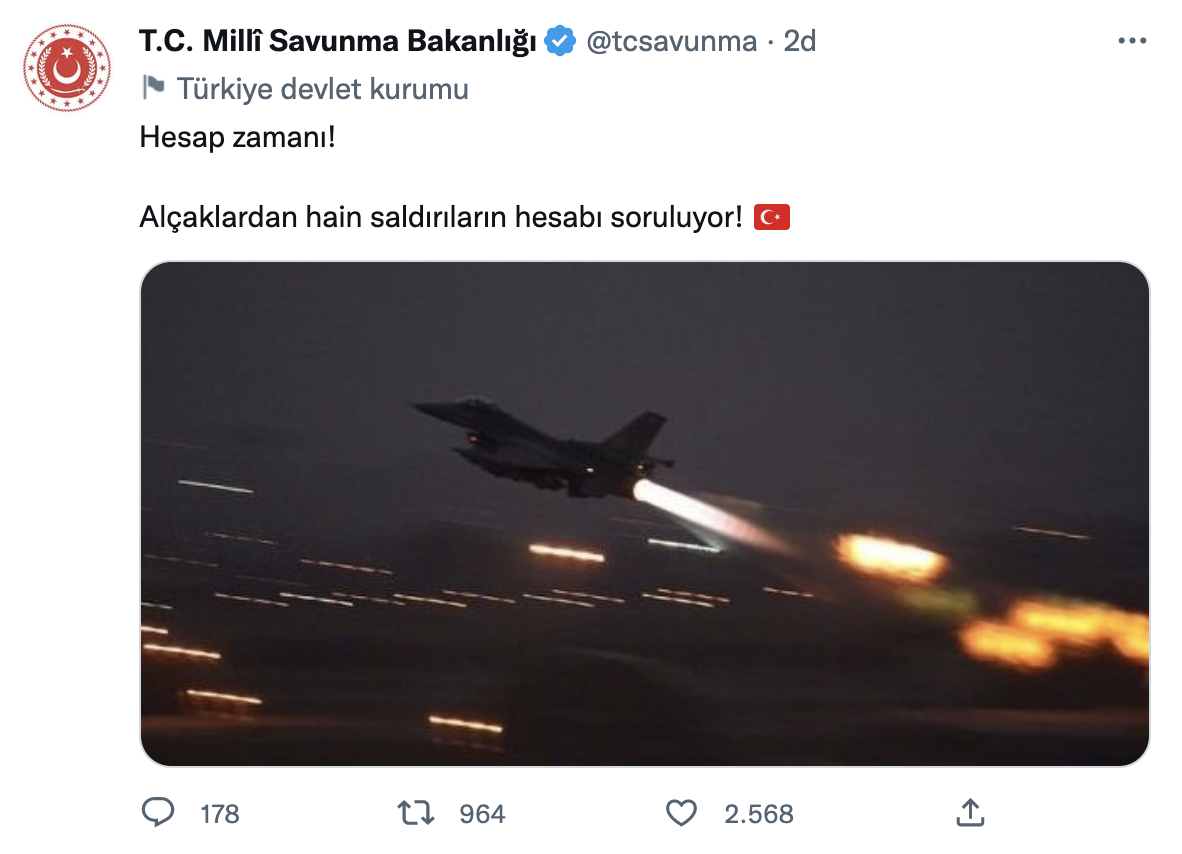Click the Turkish flag emoji in the tweet
This screenshot has width=1182, height=854.
[x=773, y=216]
